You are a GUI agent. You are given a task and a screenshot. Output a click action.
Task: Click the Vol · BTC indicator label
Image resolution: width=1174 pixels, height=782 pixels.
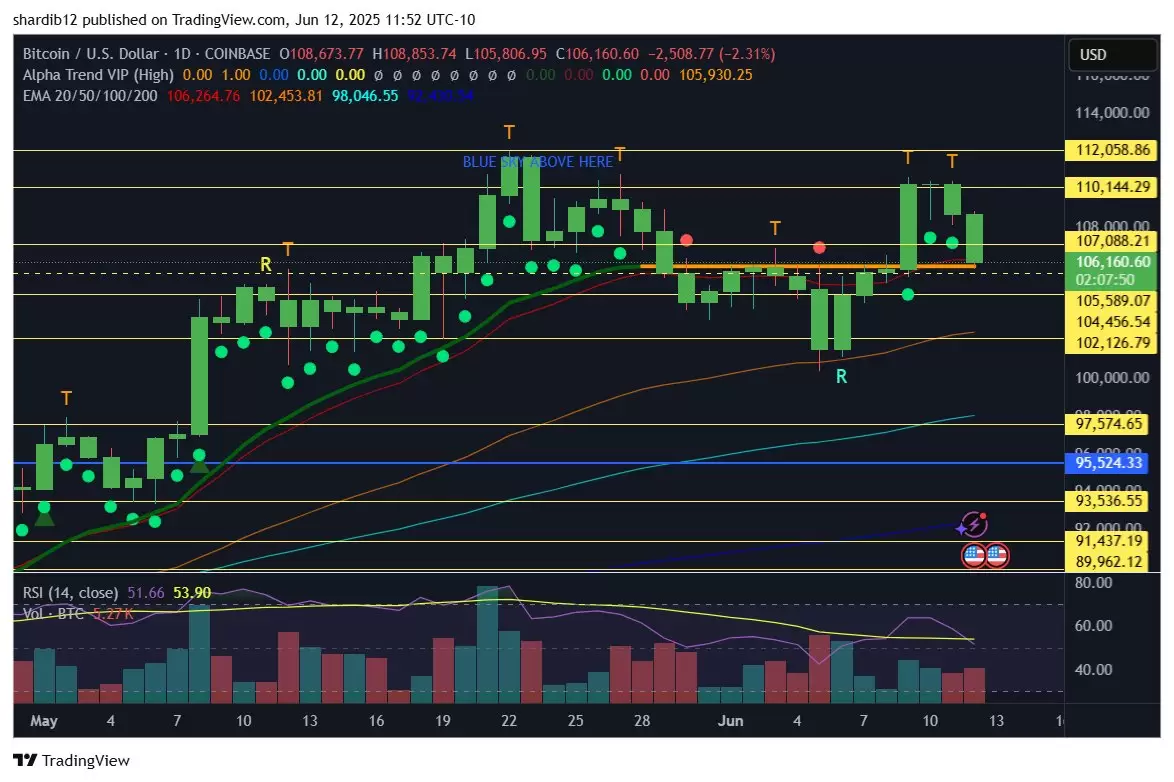[53, 613]
